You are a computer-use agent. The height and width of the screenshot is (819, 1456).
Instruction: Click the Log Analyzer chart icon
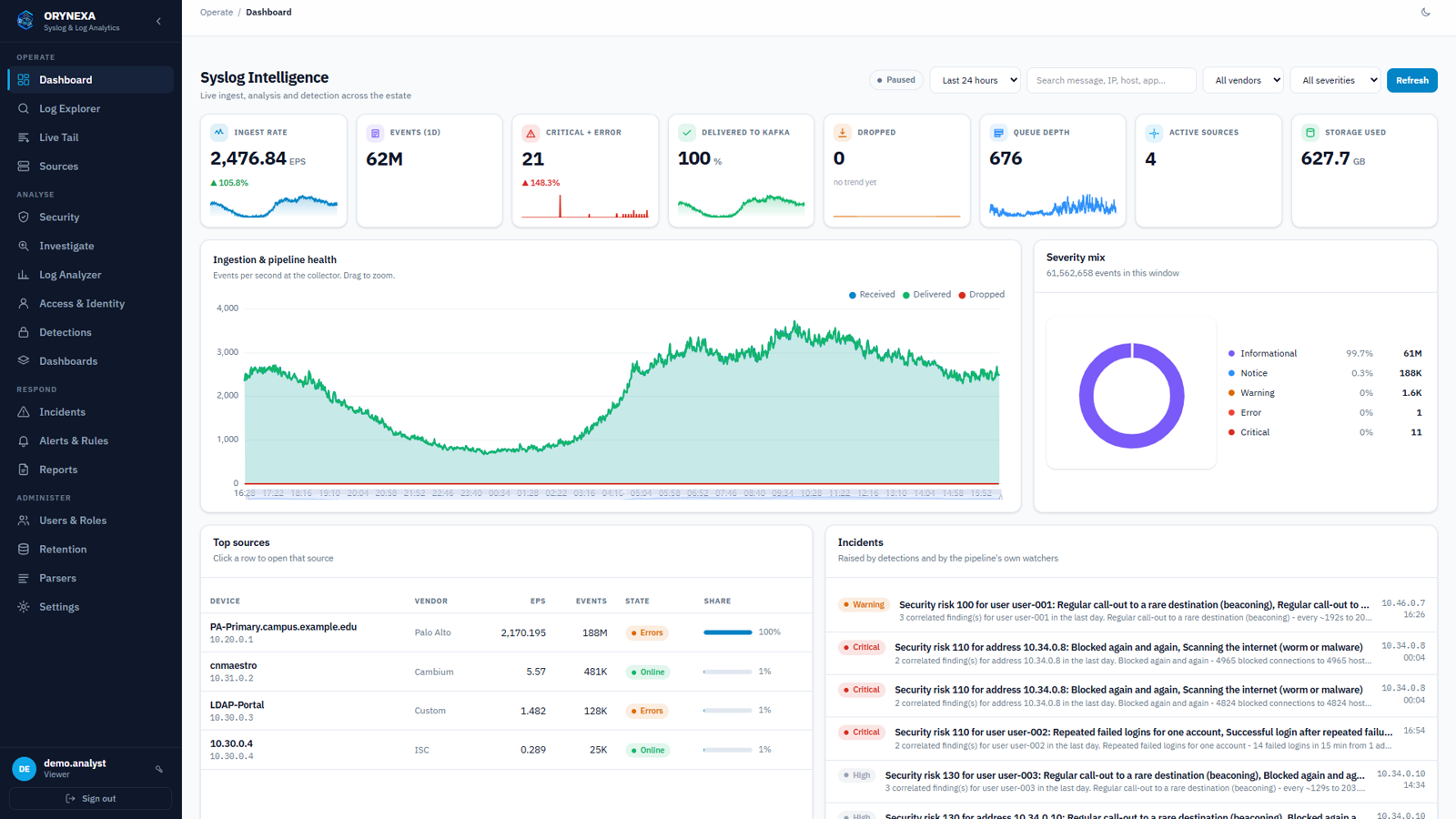click(x=24, y=275)
